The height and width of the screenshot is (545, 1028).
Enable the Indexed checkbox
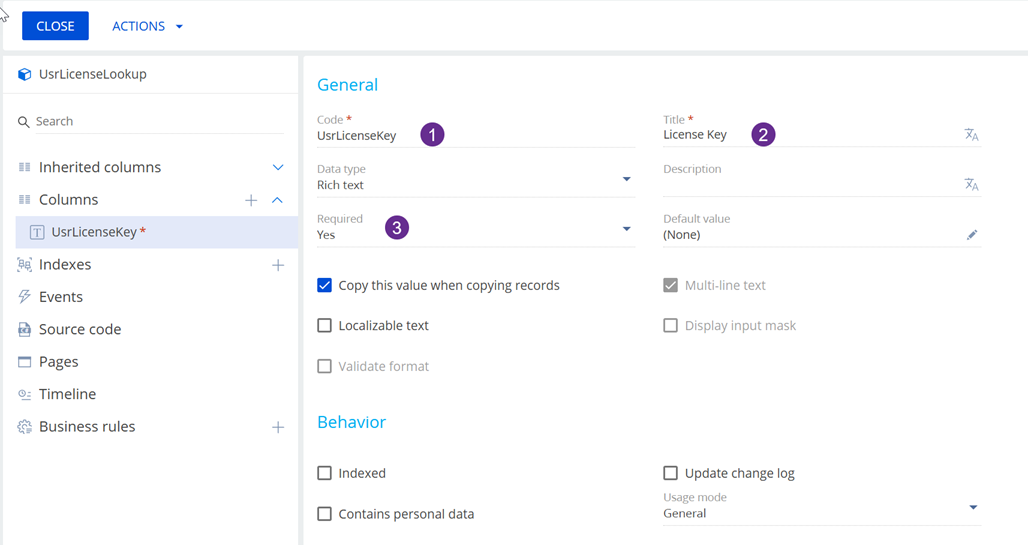coord(325,473)
